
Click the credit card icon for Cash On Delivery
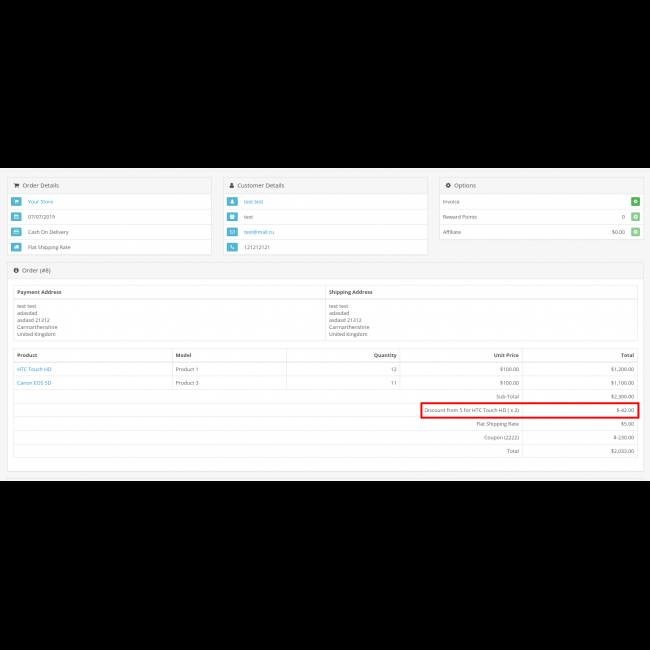tap(16, 231)
